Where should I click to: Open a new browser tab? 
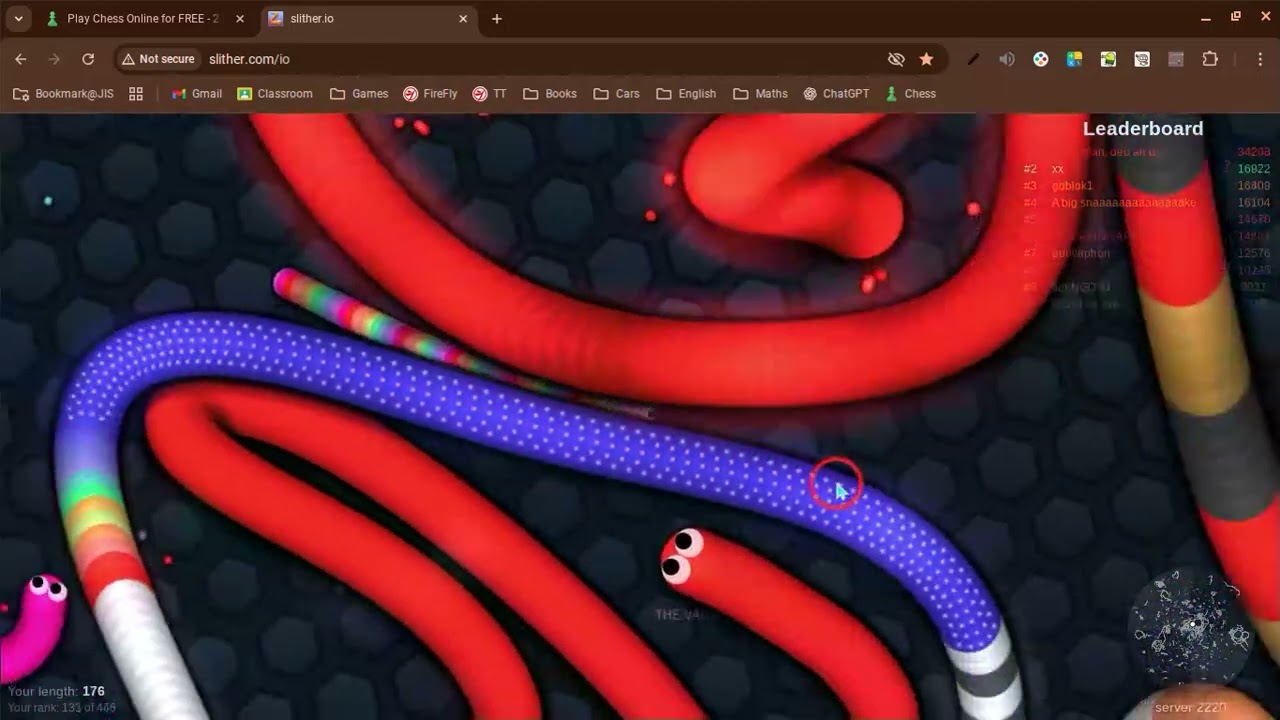coord(497,18)
